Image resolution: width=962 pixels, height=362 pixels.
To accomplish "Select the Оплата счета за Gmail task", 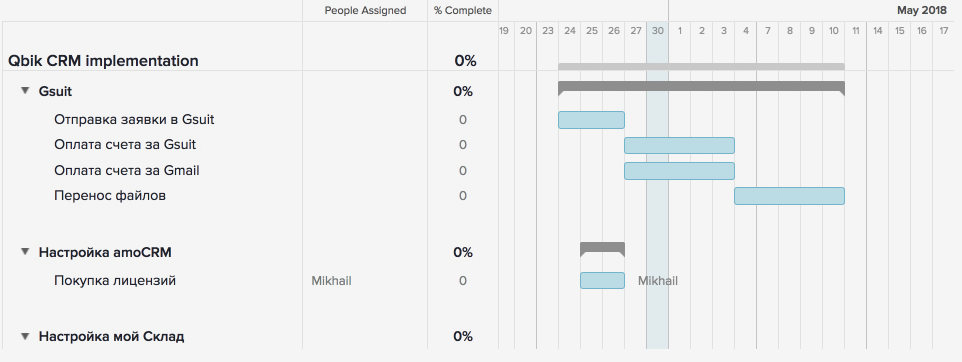I will [127, 171].
